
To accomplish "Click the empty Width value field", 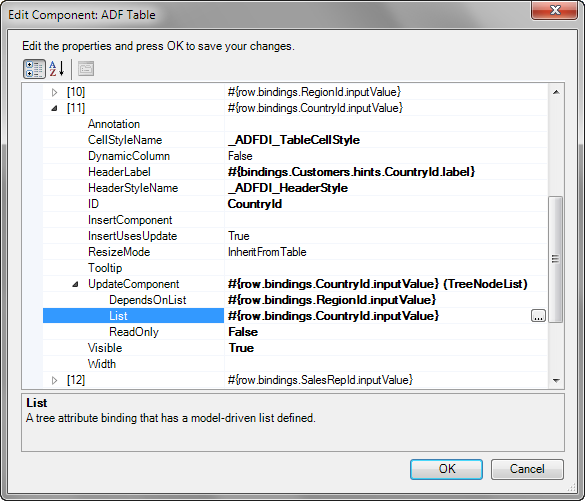I will pos(386,364).
